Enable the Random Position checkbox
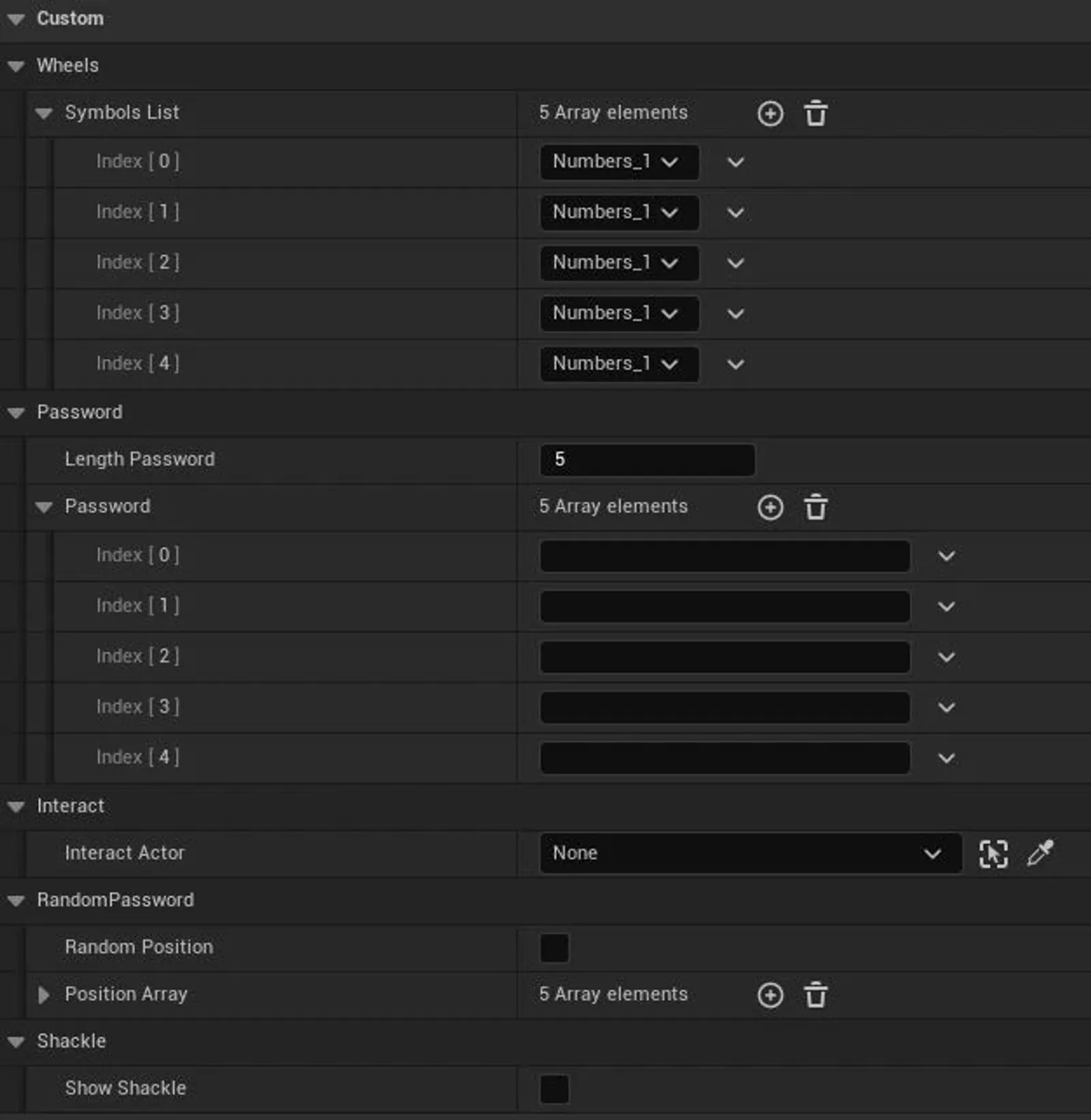The height and width of the screenshot is (1120, 1091). (554, 948)
